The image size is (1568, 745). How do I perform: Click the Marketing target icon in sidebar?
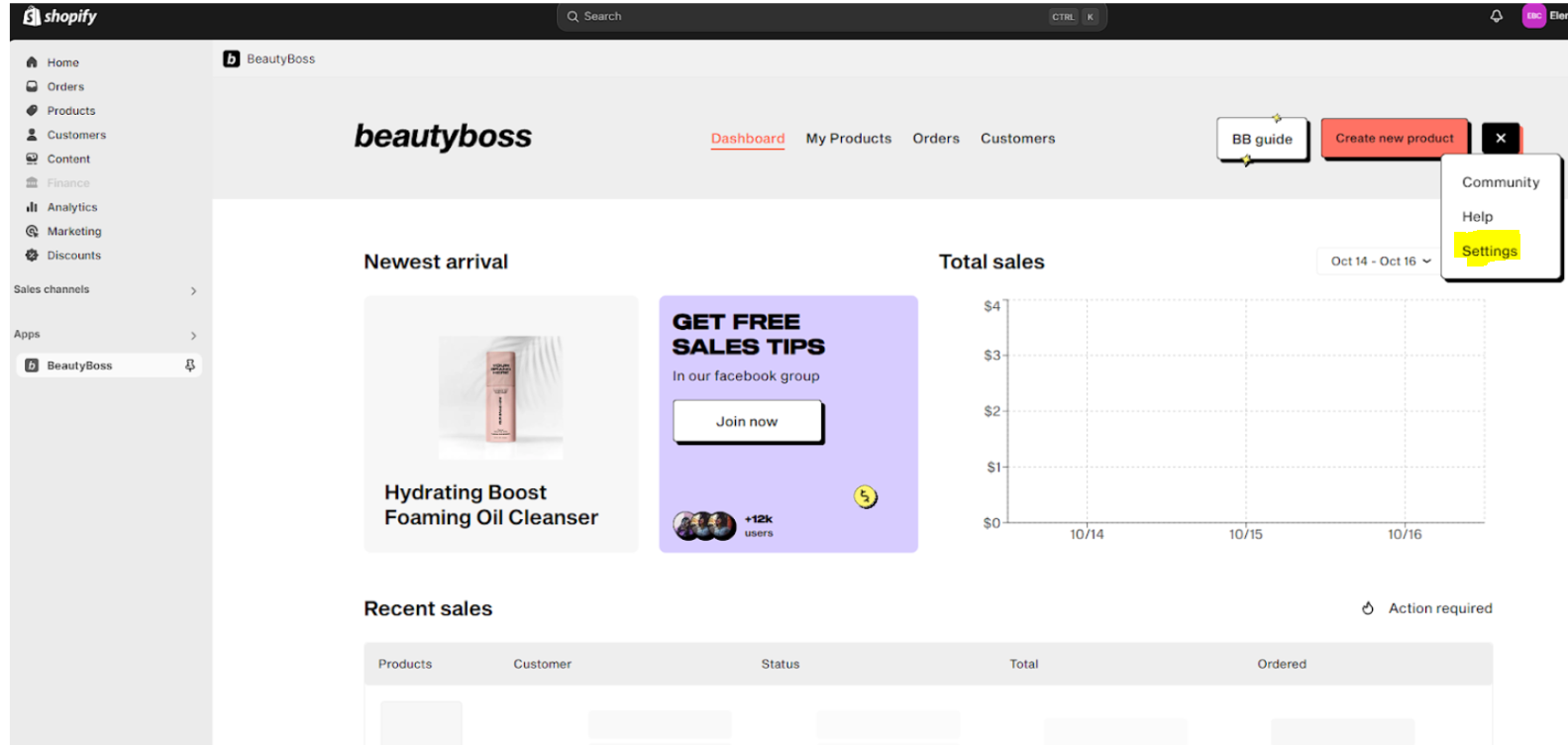(32, 231)
